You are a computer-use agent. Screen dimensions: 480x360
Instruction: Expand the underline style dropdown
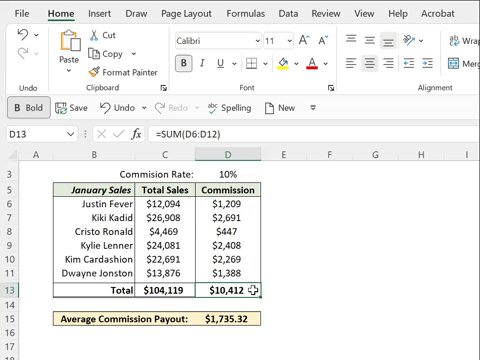point(234,63)
